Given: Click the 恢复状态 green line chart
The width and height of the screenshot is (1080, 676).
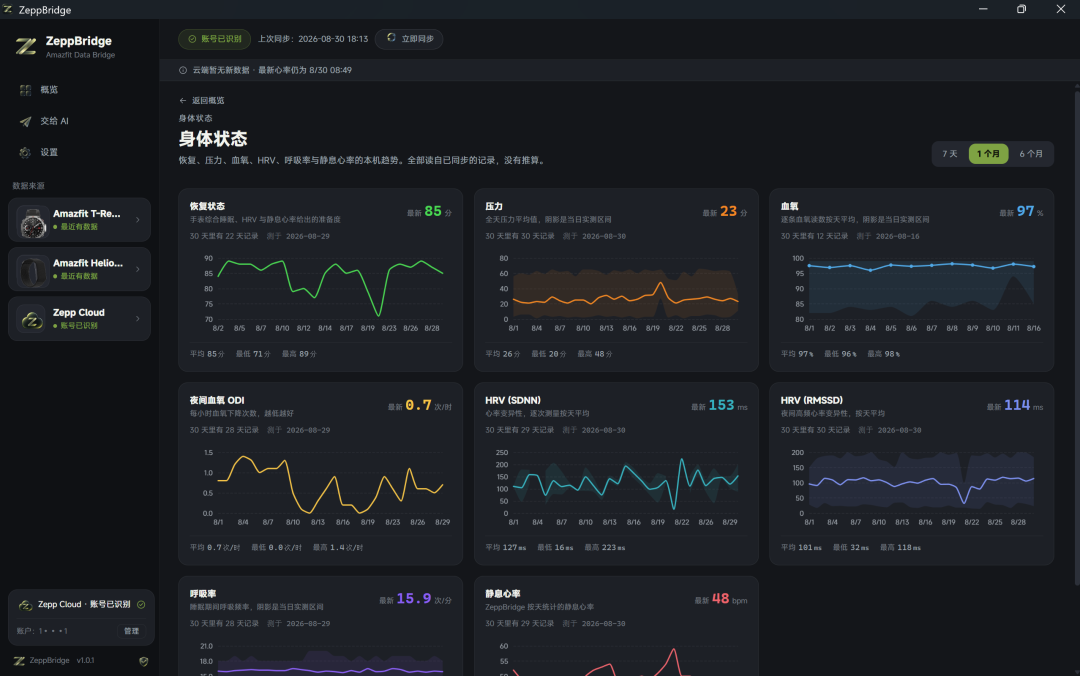Looking at the screenshot, I should coord(331,289).
